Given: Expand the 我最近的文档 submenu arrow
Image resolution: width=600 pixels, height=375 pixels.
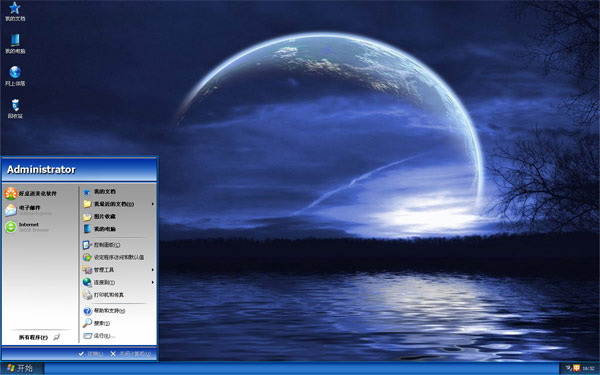Looking at the screenshot, I should pos(152,204).
